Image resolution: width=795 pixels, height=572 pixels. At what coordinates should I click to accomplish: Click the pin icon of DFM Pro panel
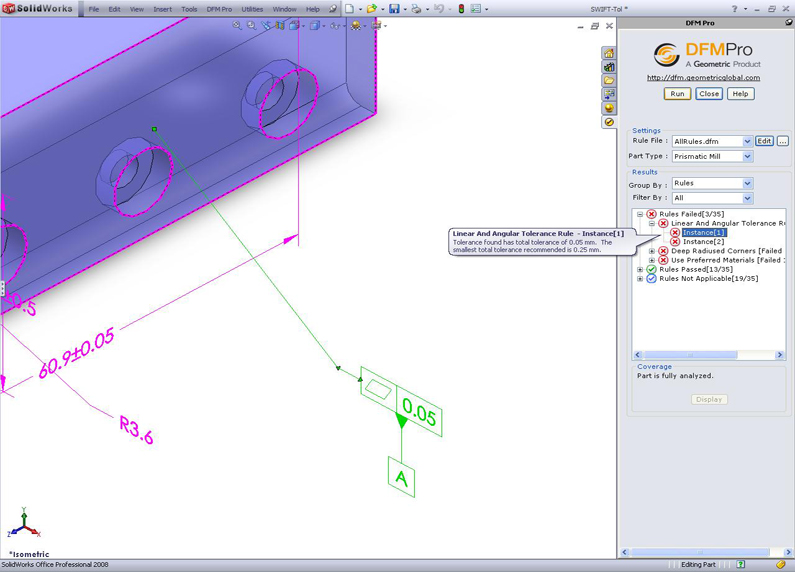click(x=788, y=22)
